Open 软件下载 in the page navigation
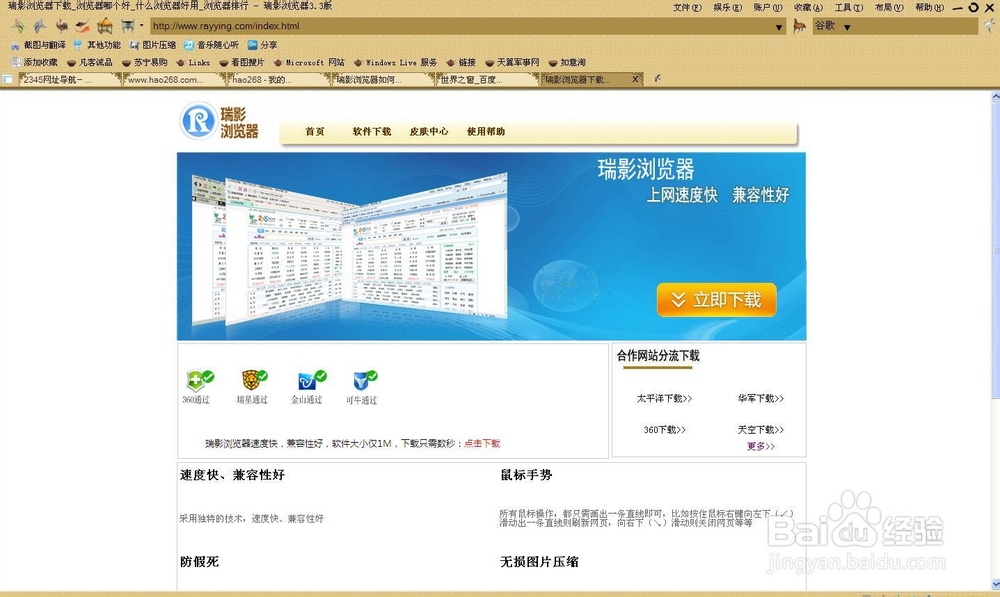 pos(372,131)
